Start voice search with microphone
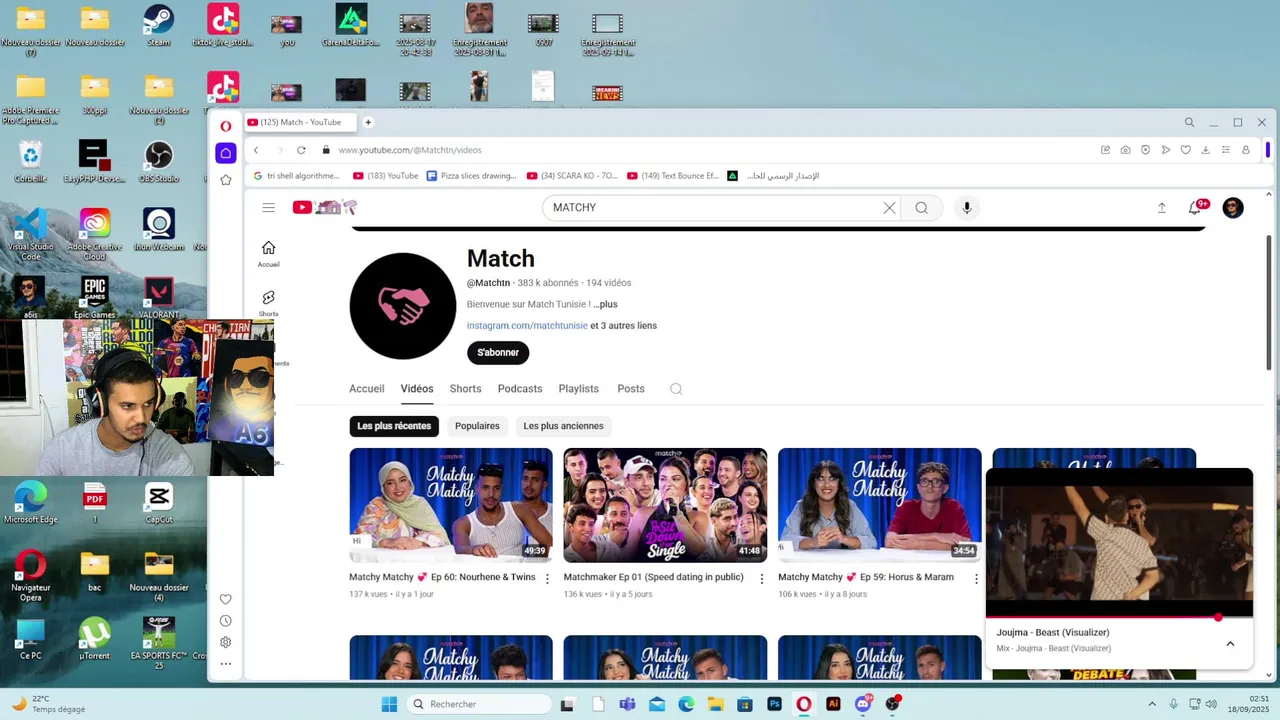The image size is (1280, 720). [966, 208]
